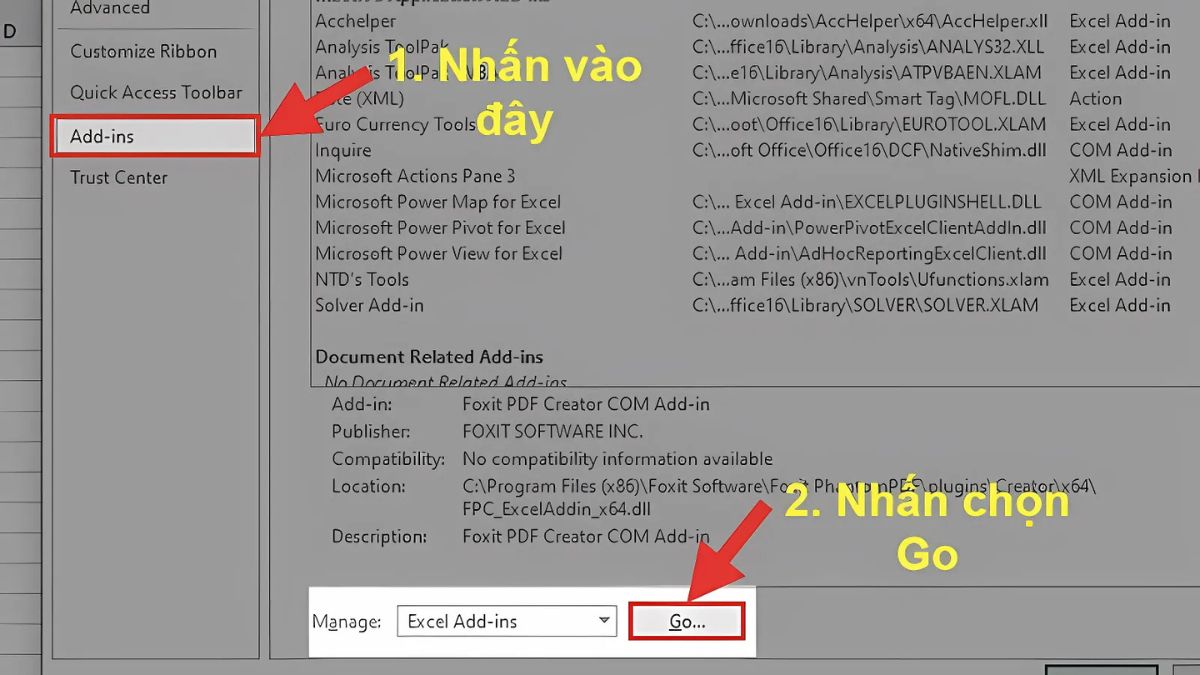This screenshot has width=1200, height=675.
Task: Select Microsoft Actions Pane 3 entry
Action: point(415,176)
